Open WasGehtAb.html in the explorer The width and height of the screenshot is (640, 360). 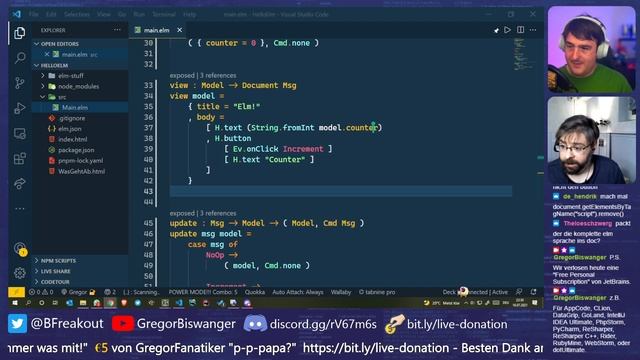81,171
